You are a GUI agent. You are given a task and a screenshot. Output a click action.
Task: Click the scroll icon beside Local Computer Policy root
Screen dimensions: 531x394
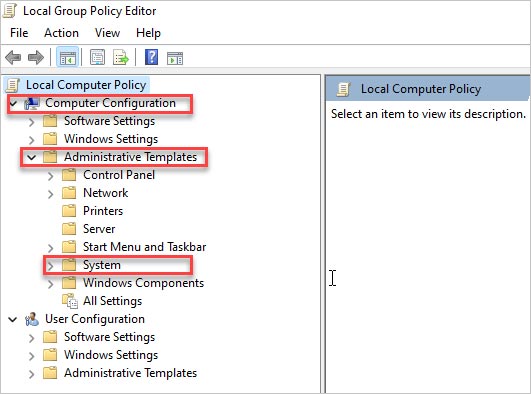pyautogui.click(x=13, y=85)
